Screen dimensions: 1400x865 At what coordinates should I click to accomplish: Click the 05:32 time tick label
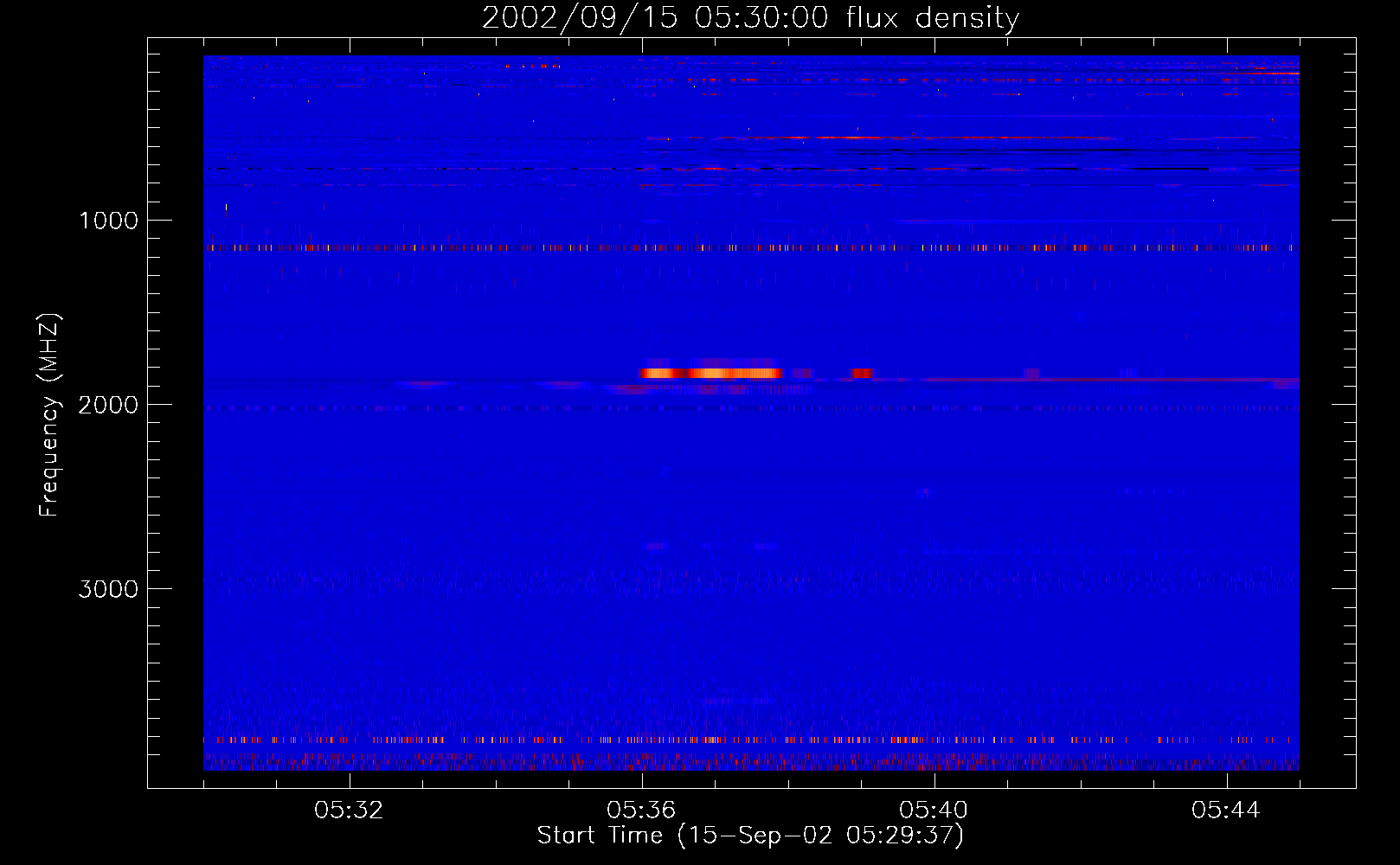pyautogui.click(x=349, y=811)
